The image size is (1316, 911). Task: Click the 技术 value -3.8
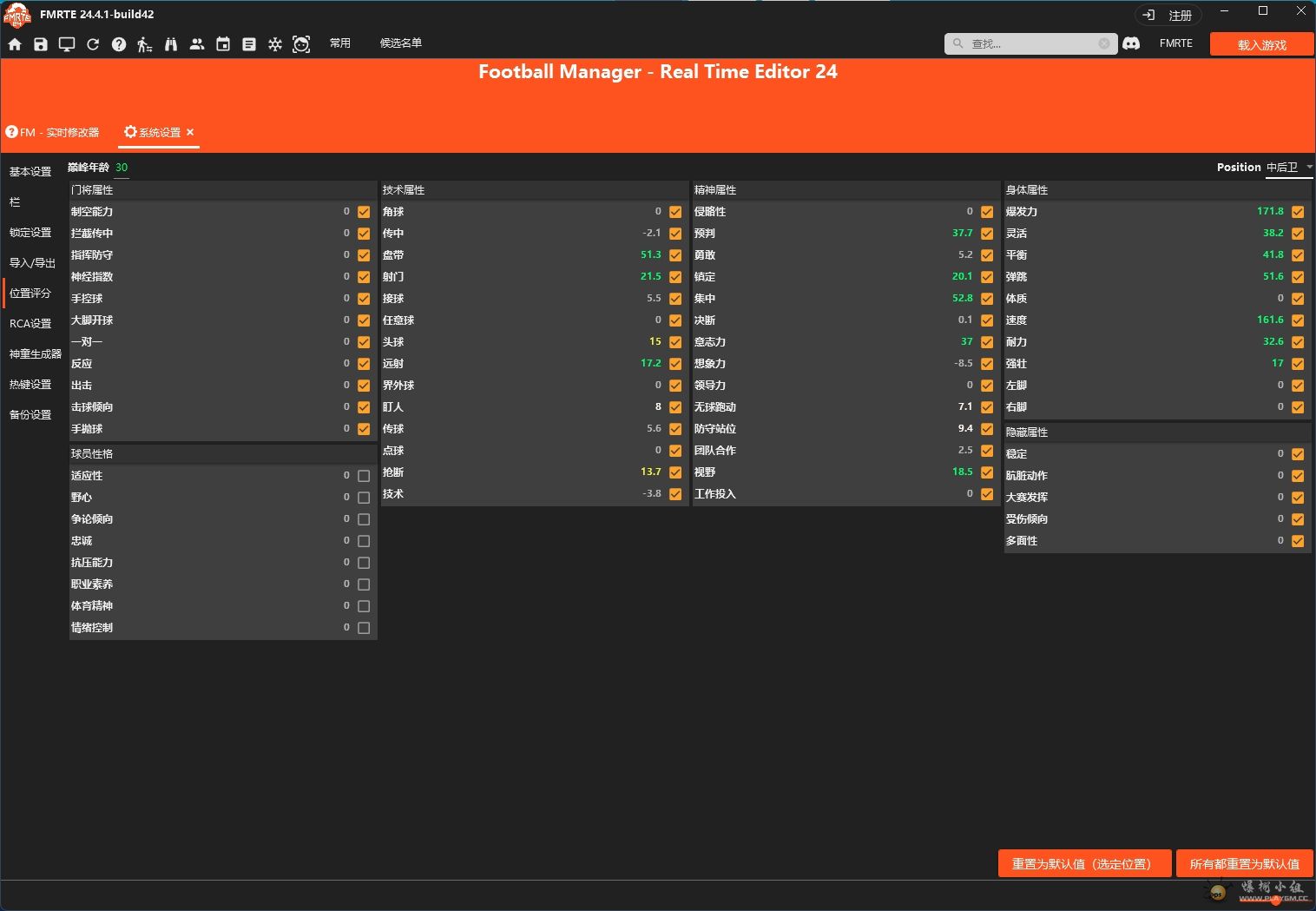[x=652, y=493]
